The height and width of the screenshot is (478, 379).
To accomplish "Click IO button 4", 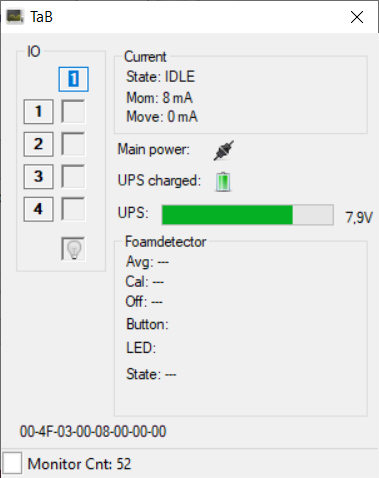I will 38,209.
